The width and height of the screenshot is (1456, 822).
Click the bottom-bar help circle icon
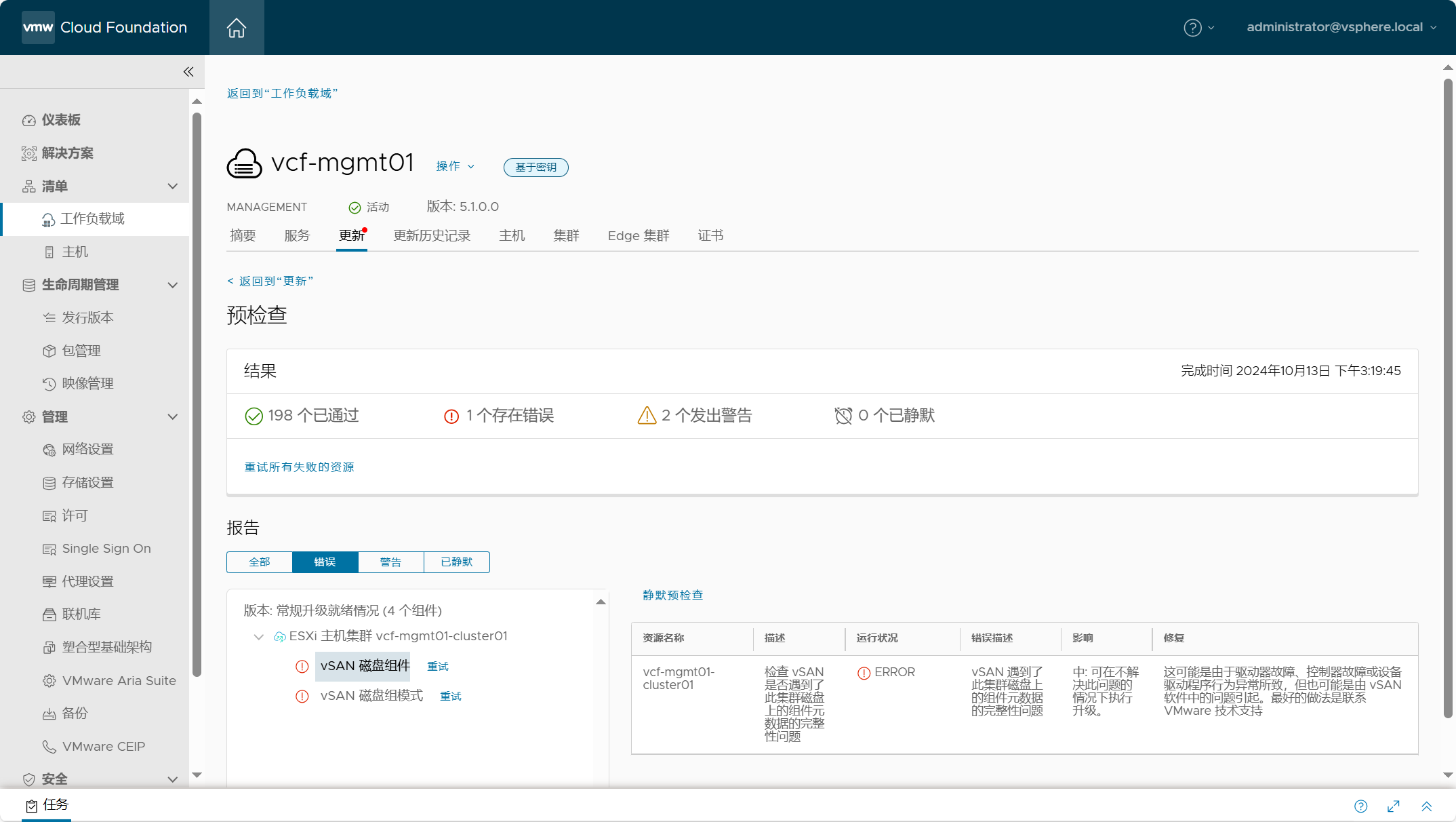(x=1361, y=806)
